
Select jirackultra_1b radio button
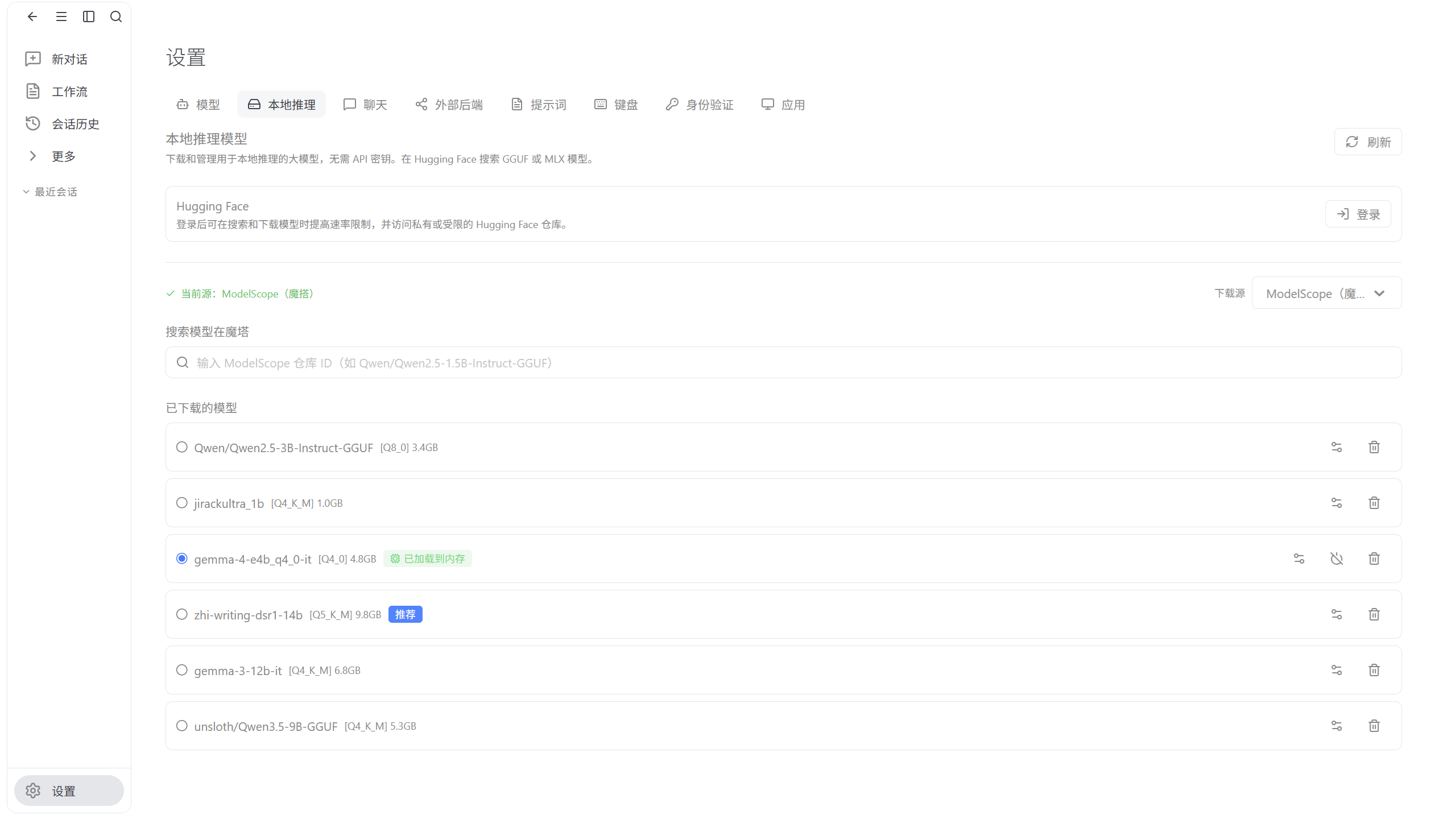click(182, 503)
